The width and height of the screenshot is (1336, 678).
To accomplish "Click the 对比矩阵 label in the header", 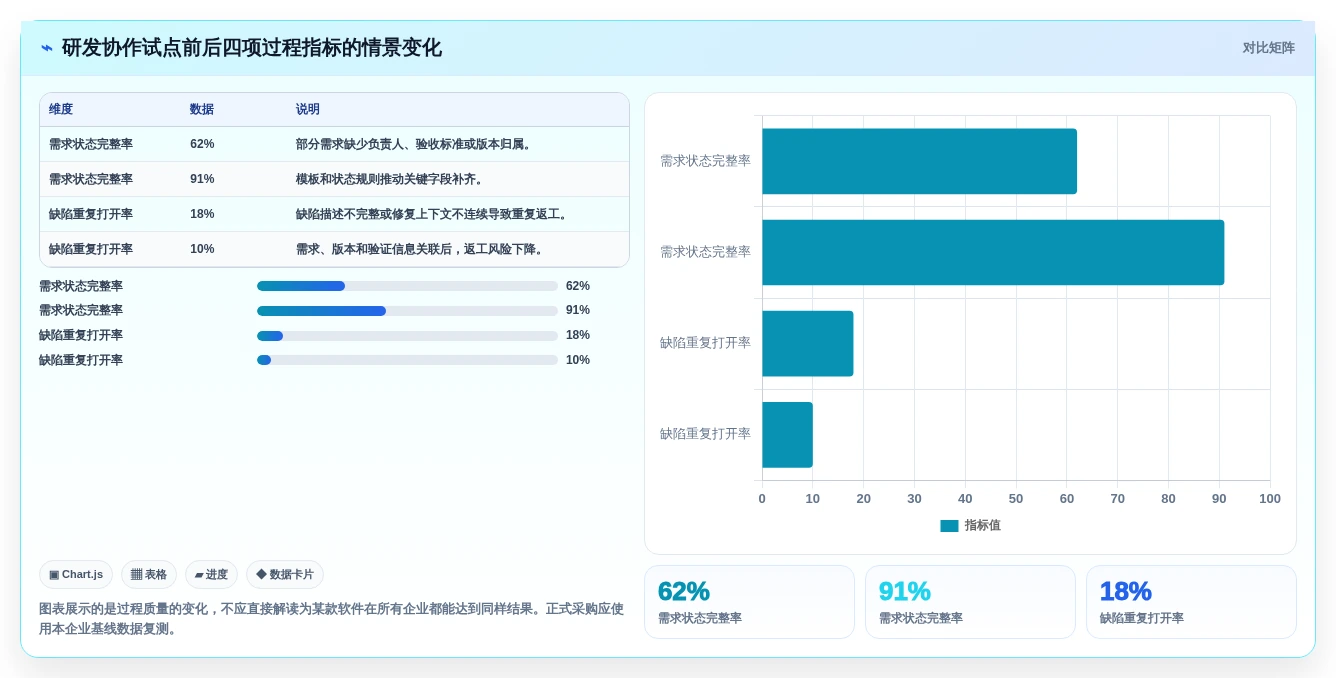I will coord(1268,48).
